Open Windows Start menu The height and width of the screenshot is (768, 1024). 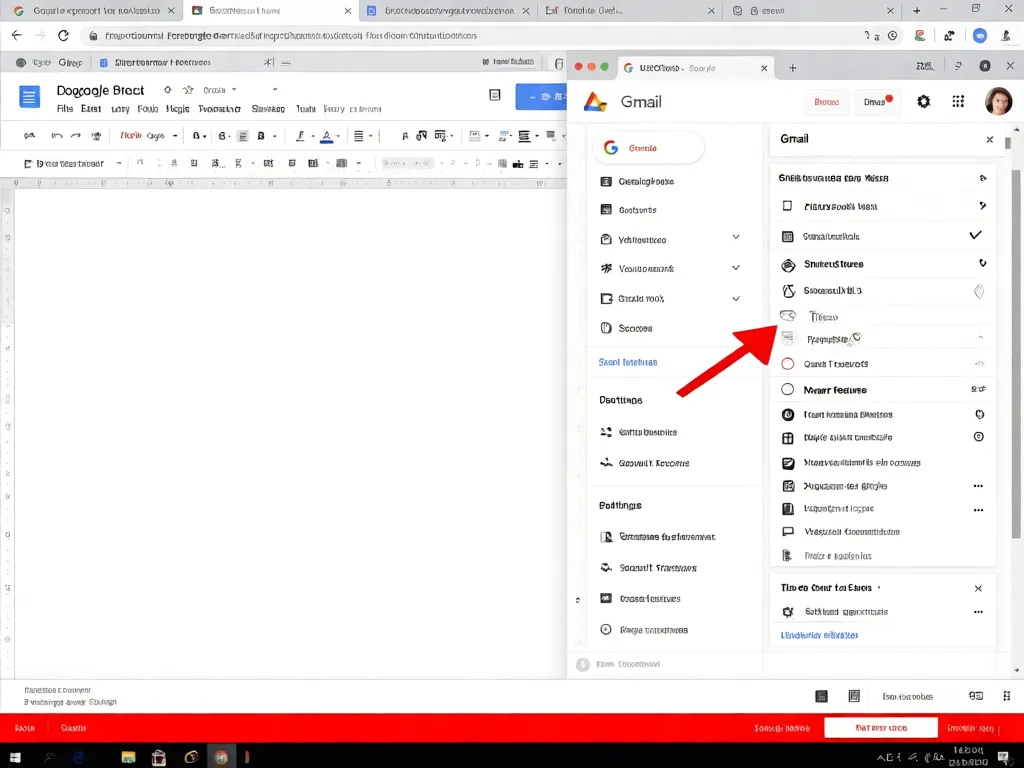[14, 758]
